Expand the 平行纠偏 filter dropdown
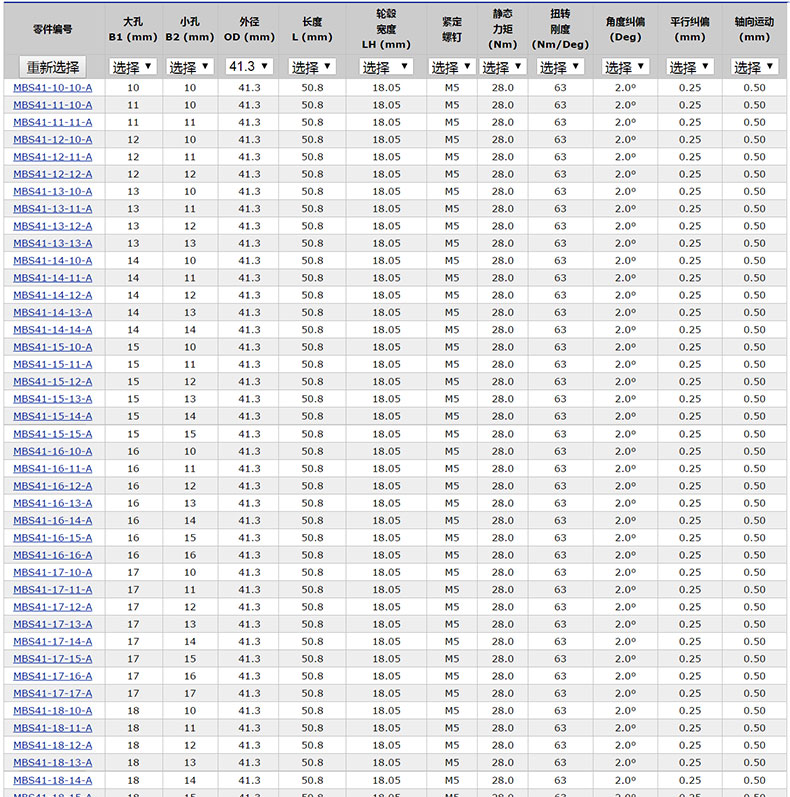Screen dimensions: 790x797 (x=690, y=67)
